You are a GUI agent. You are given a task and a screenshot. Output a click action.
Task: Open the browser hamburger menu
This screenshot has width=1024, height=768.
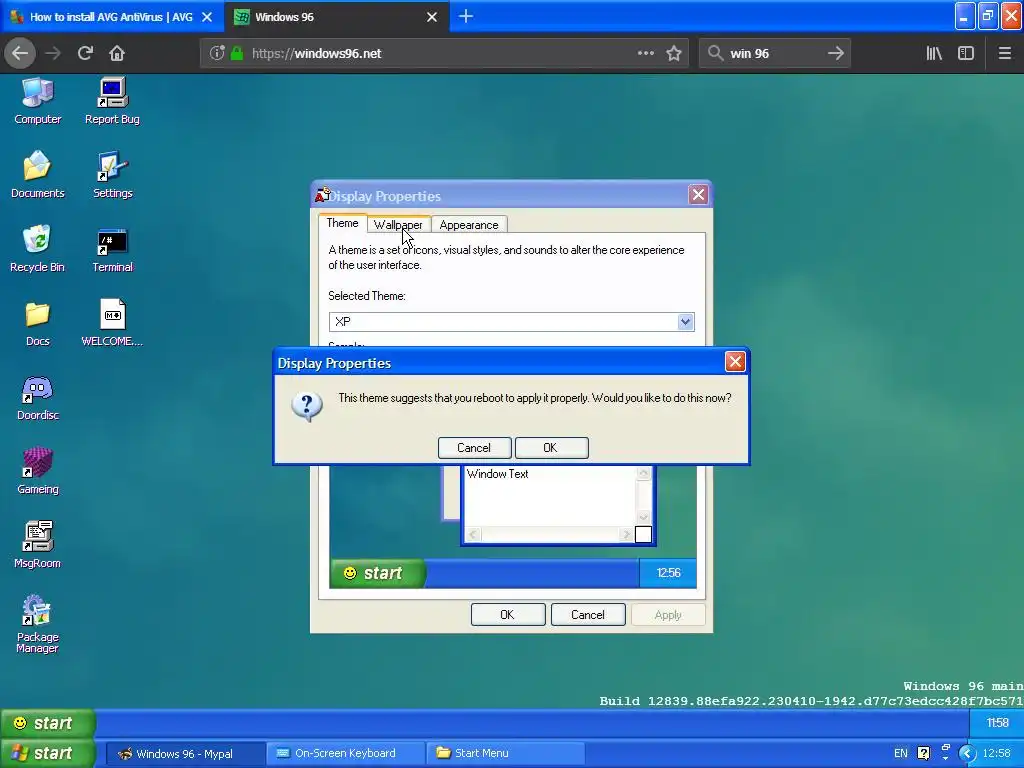pyautogui.click(x=1004, y=54)
